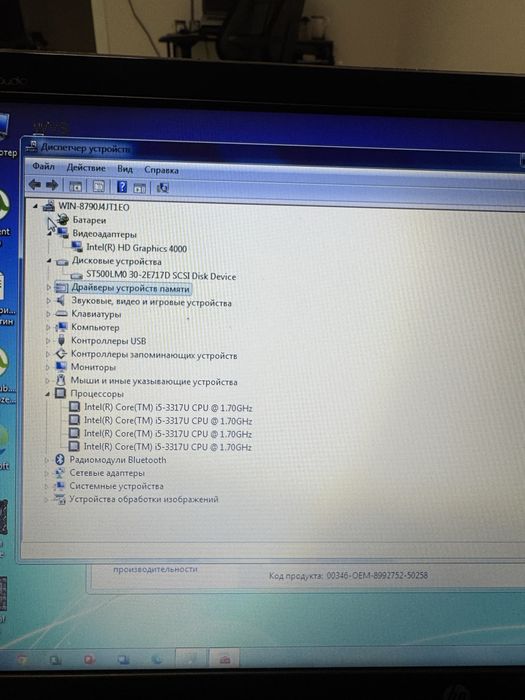The width and height of the screenshot is (525, 700).
Task: Click the speaker icon beside Звуковые, видео и игровые устройства
Action: coord(61,301)
